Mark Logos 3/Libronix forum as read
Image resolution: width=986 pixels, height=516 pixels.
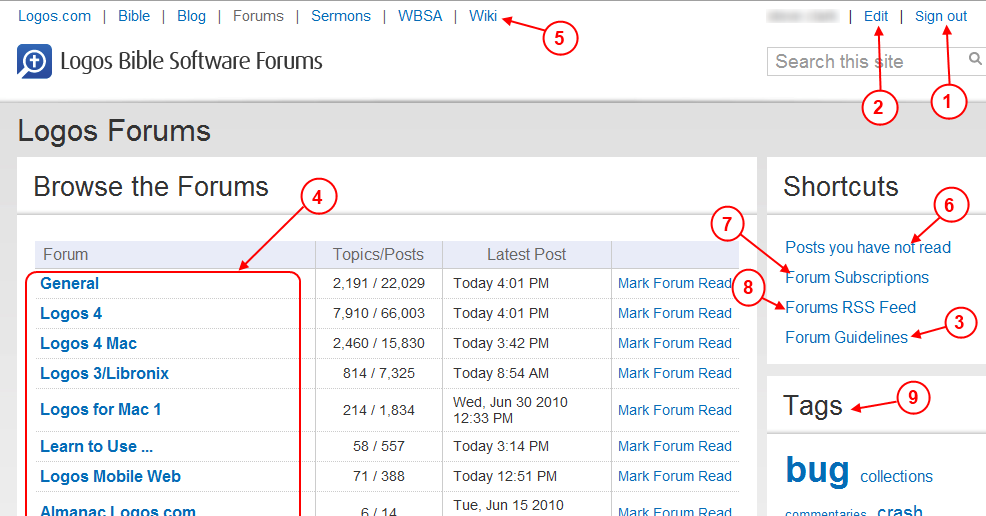[x=675, y=373]
